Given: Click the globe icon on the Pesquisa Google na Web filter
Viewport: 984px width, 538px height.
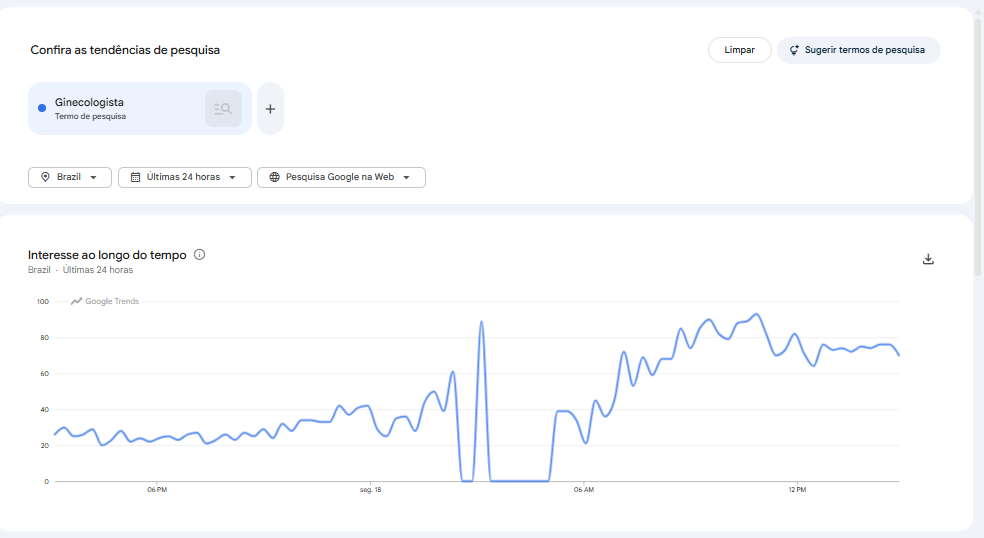Looking at the screenshot, I should point(274,177).
